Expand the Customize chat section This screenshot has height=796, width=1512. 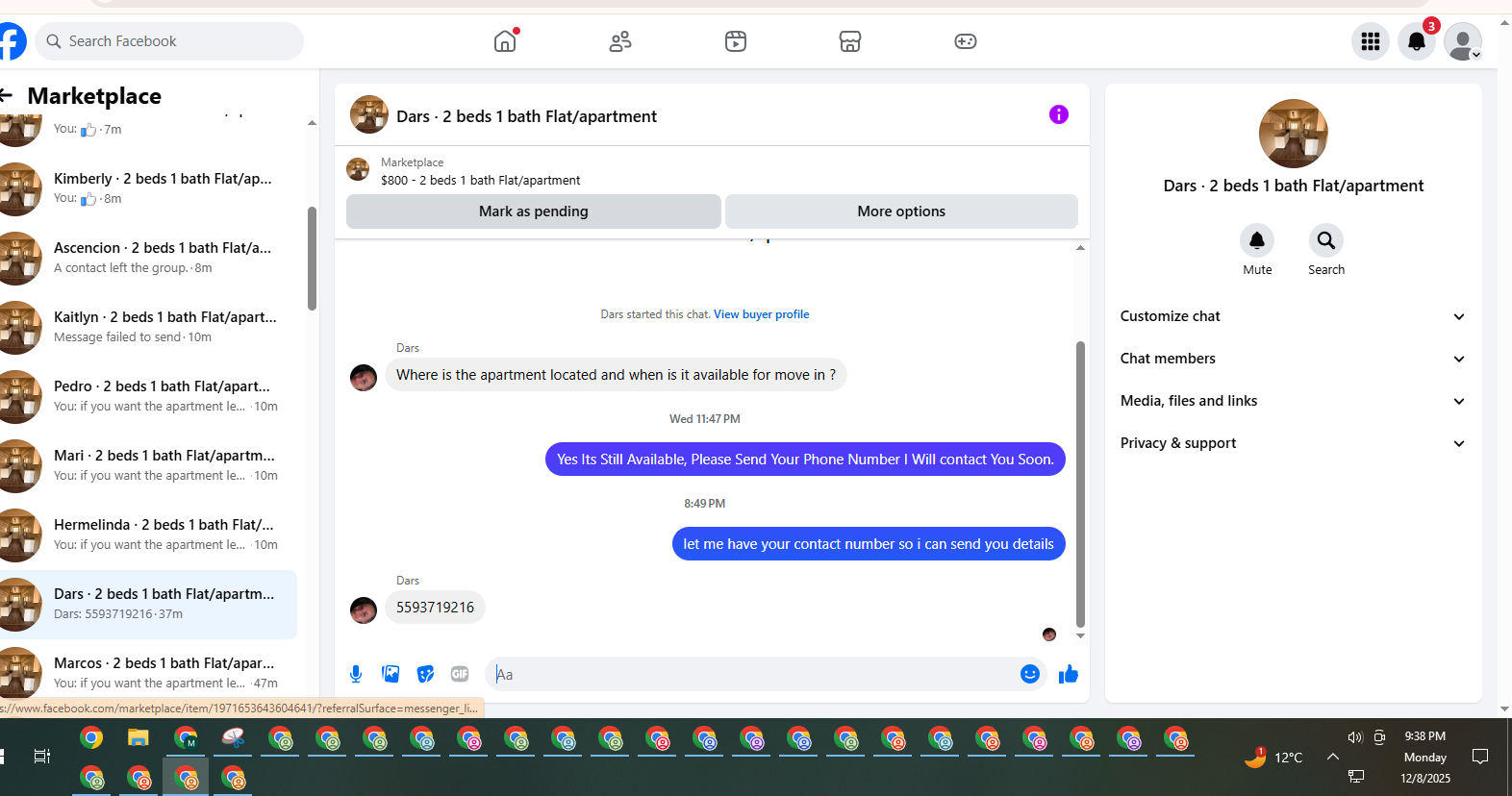pos(1293,316)
